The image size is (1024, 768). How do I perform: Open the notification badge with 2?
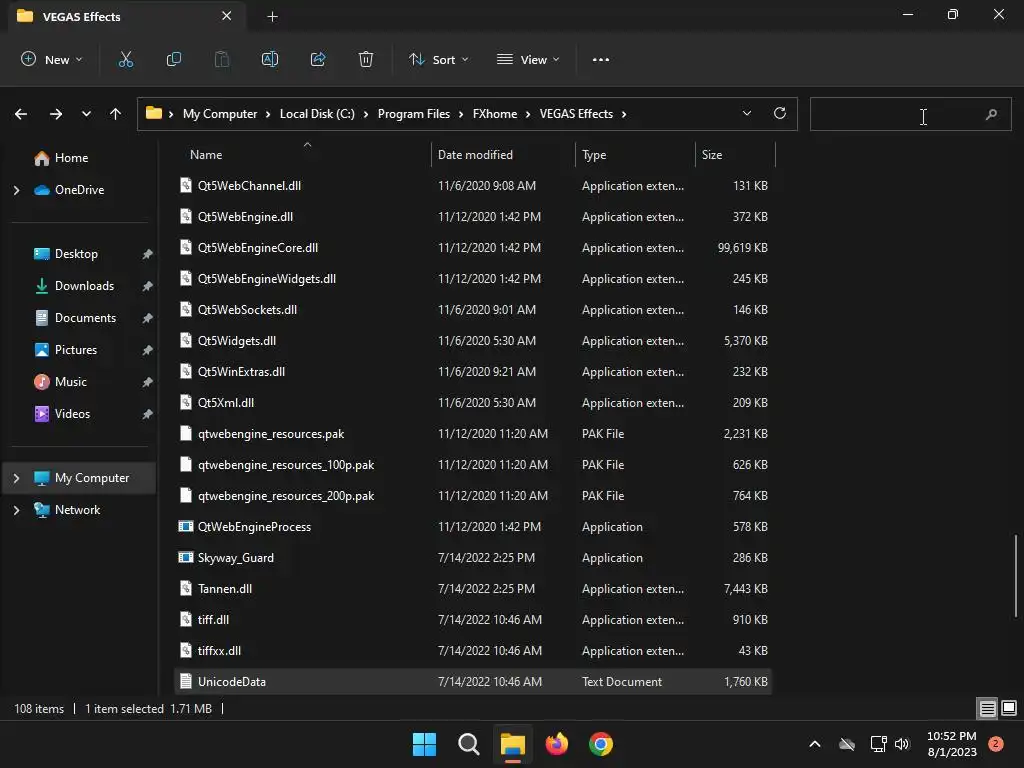point(995,744)
